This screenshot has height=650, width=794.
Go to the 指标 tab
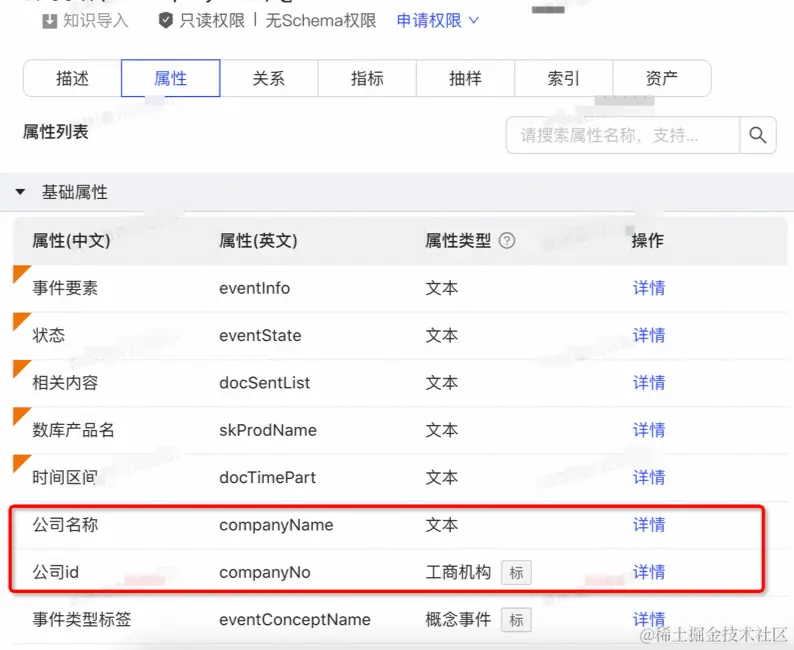pyautogui.click(x=367, y=78)
